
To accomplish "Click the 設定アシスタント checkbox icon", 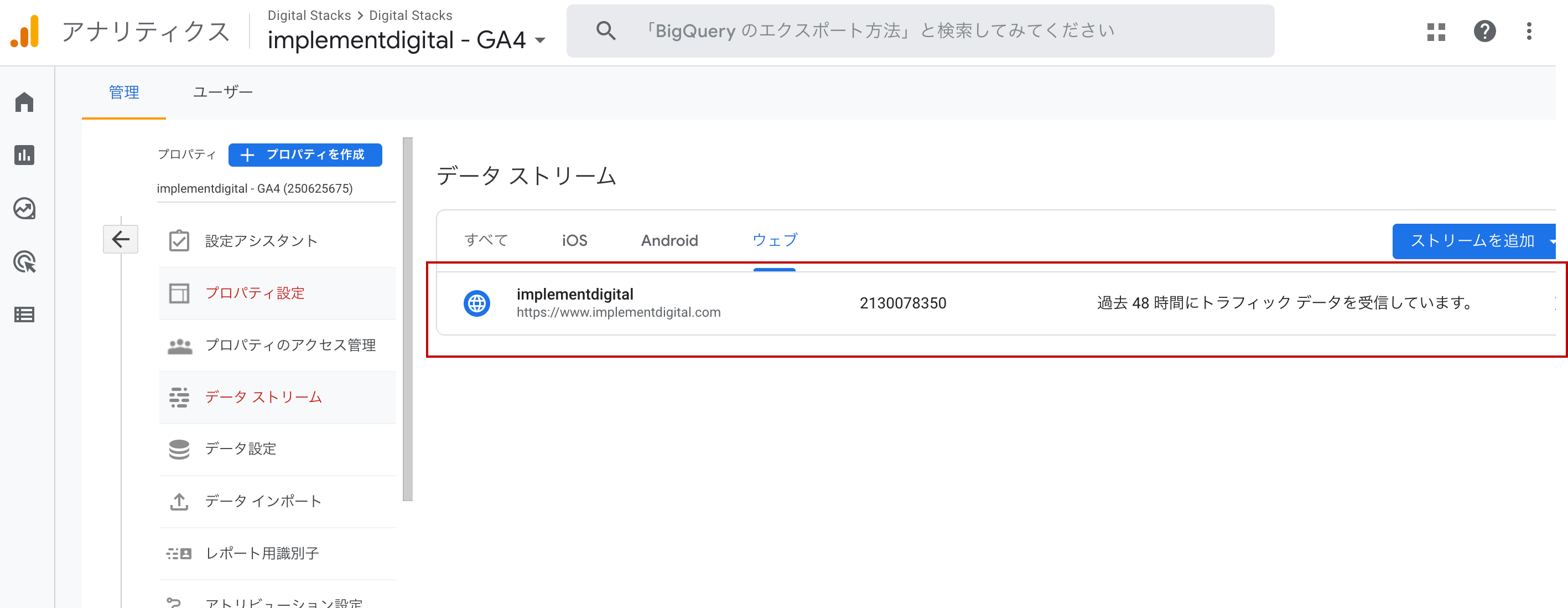I will pyautogui.click(x=179, y=241).
